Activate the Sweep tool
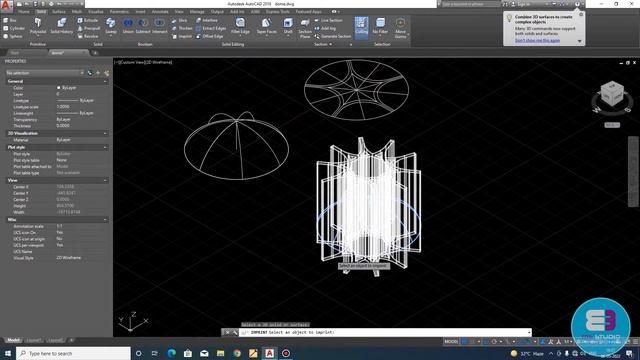The image size is (640, 360). [x=111, y=26]
